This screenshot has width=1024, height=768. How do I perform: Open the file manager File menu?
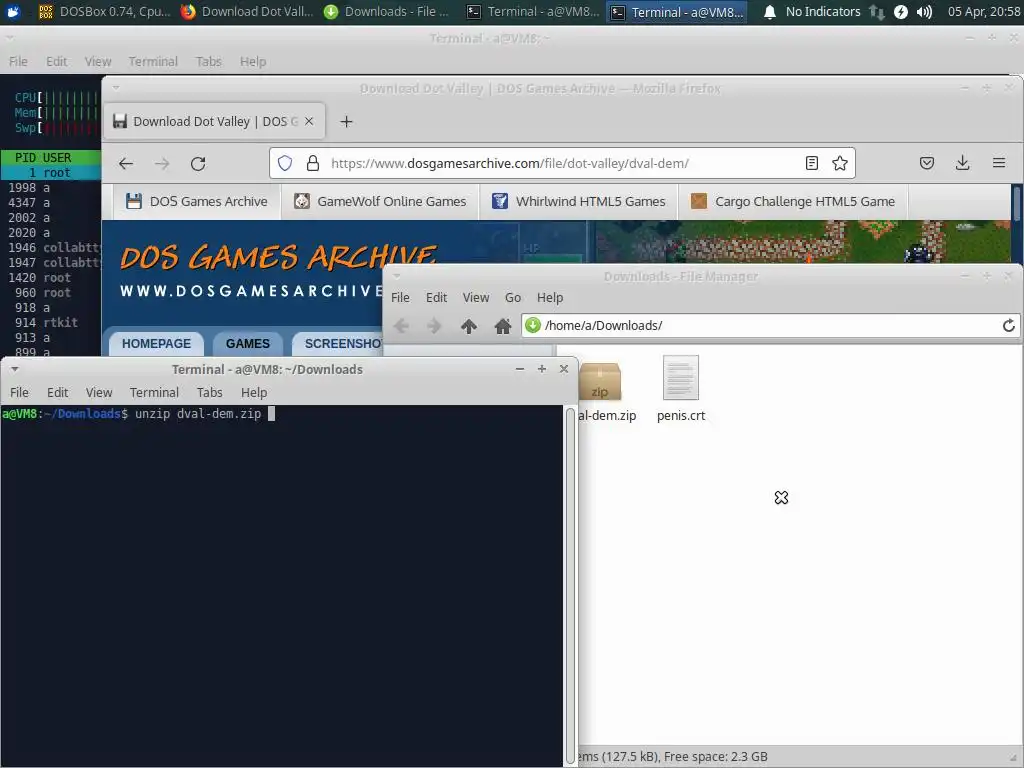click(x=400, y=298)
